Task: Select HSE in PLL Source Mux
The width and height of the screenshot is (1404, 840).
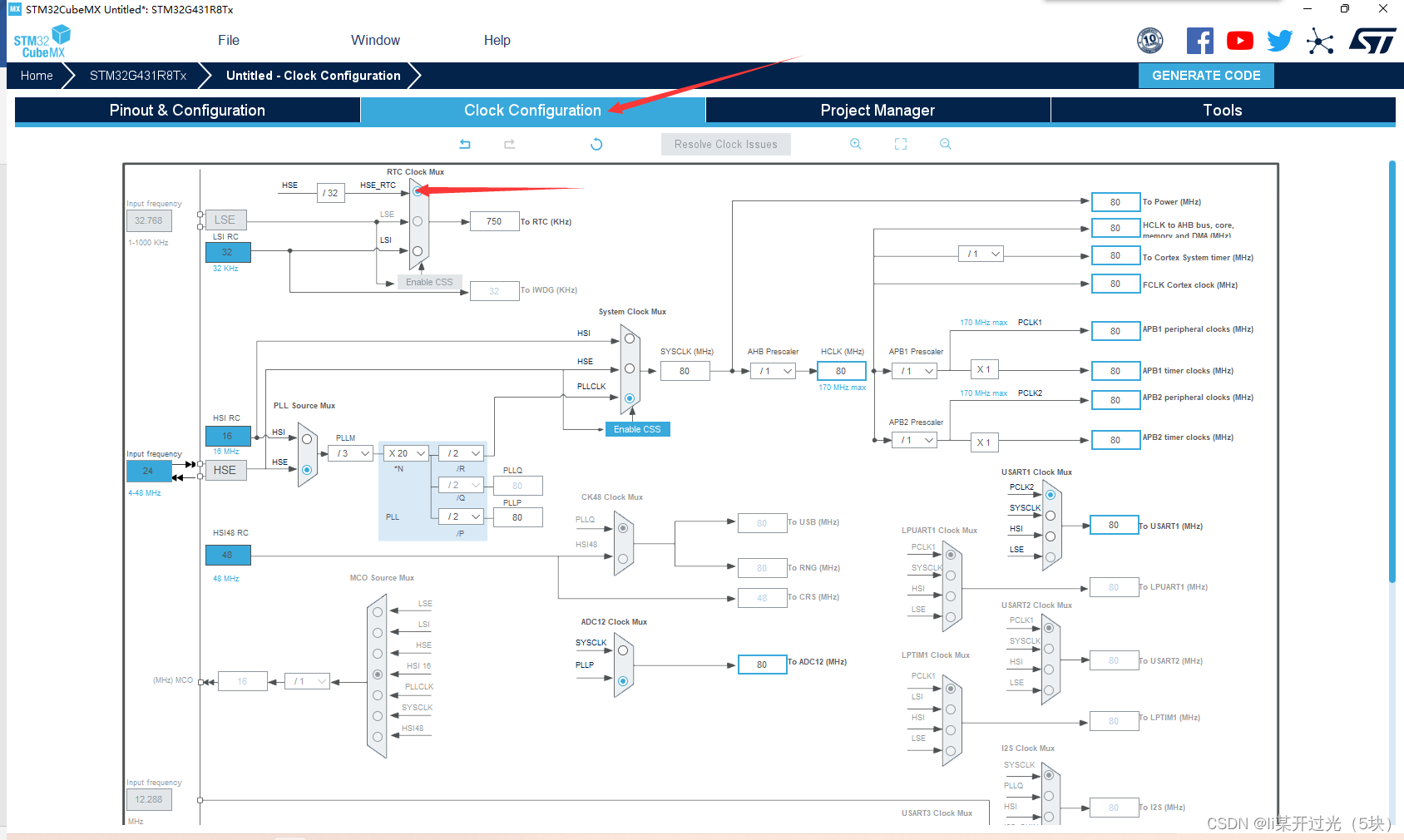Action: click(307, 470)
